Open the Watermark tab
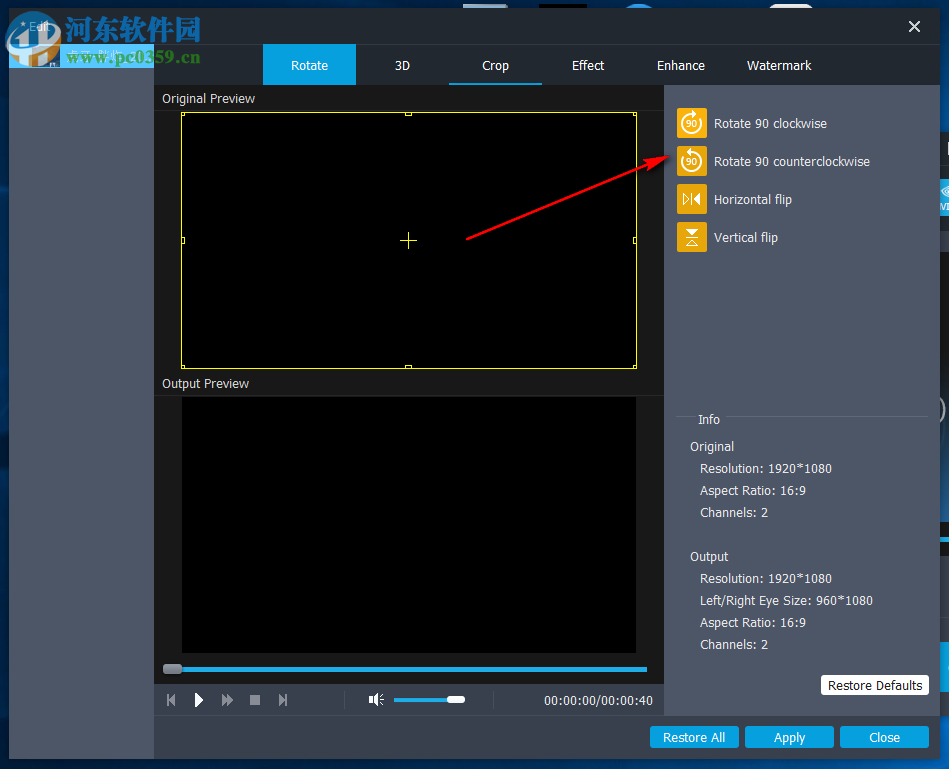 click(779, 65)
